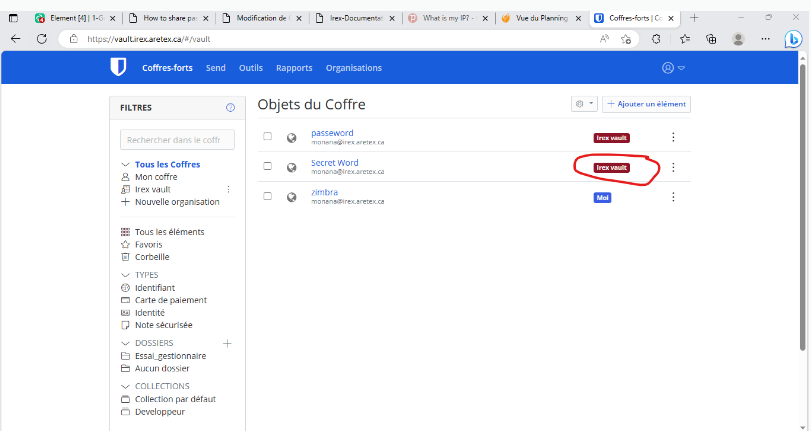Show Tous les éléments
This screenshot has width=811, height=431.
tap(169, 232)
